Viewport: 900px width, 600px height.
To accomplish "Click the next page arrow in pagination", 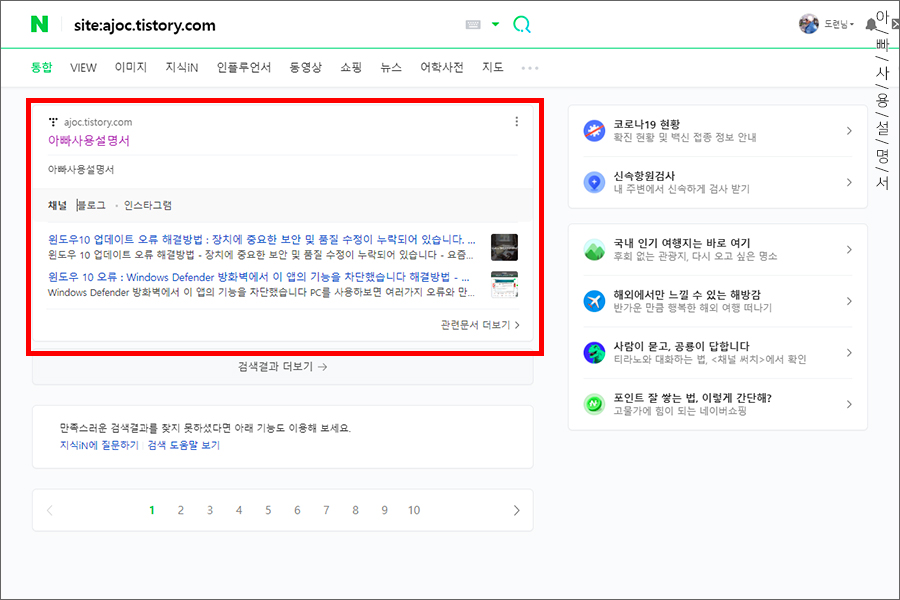I will [x=517, y=510].
